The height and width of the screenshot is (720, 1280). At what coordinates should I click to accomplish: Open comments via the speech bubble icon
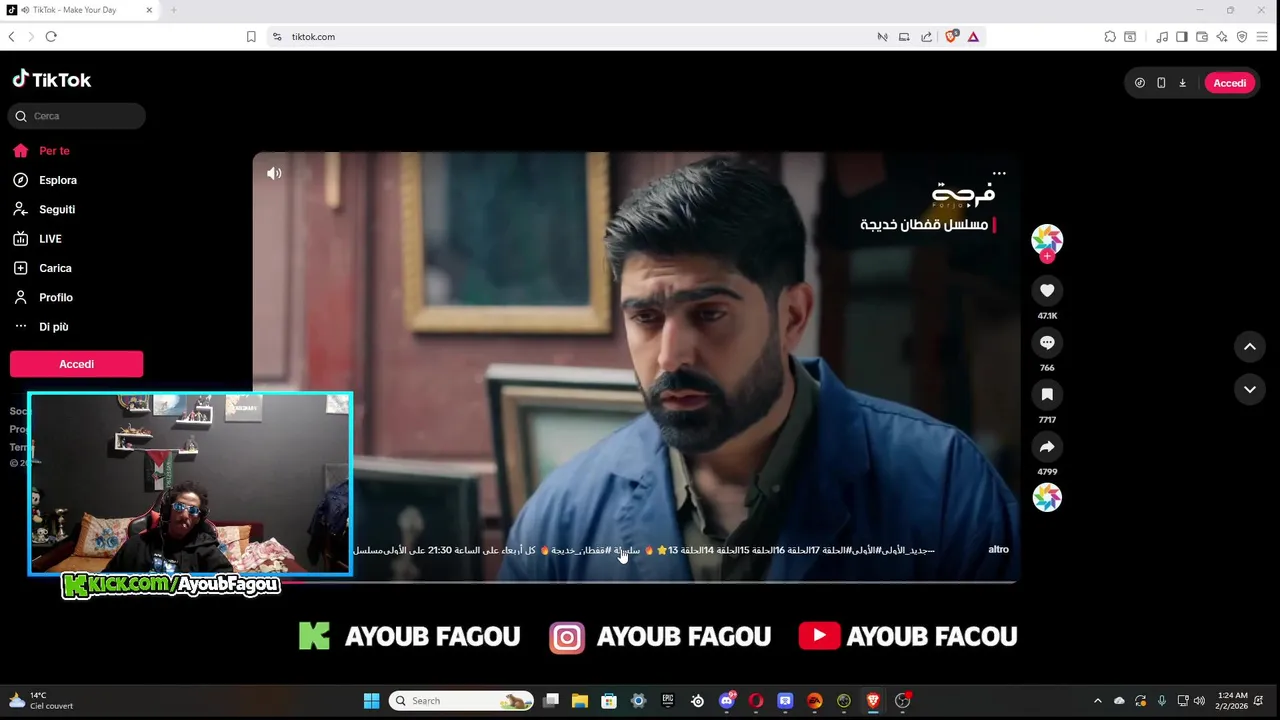[1047, 342]
